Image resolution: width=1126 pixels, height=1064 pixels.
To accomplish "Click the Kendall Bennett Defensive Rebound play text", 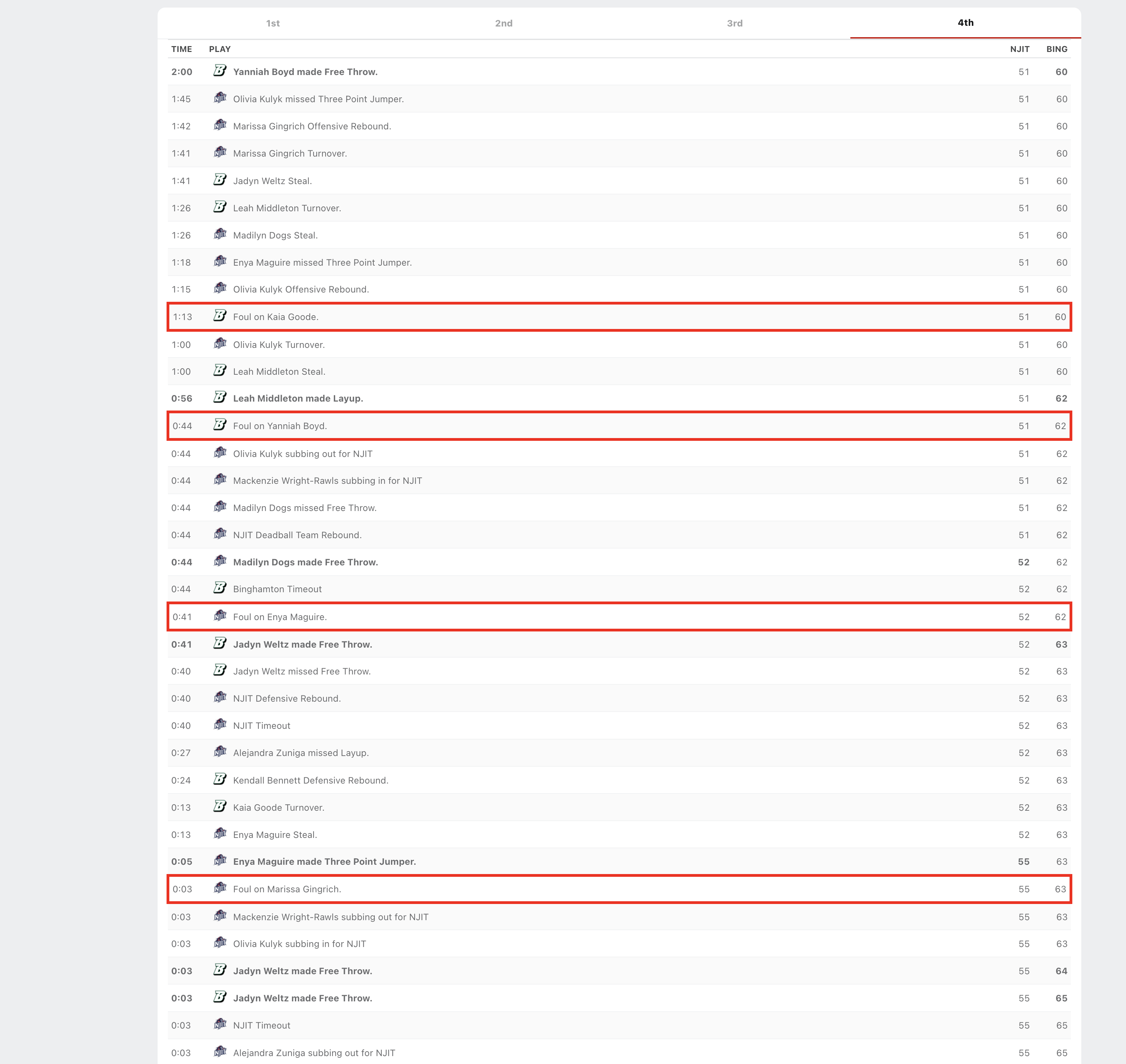I will tap(310, 780).
